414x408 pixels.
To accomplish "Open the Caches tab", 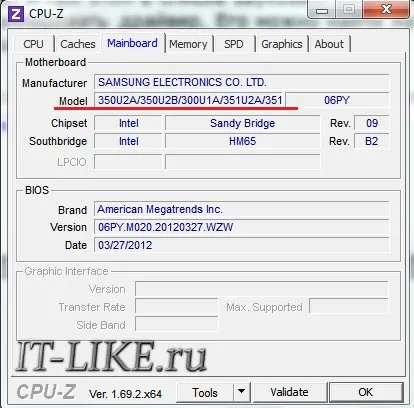I will point(78,44).
